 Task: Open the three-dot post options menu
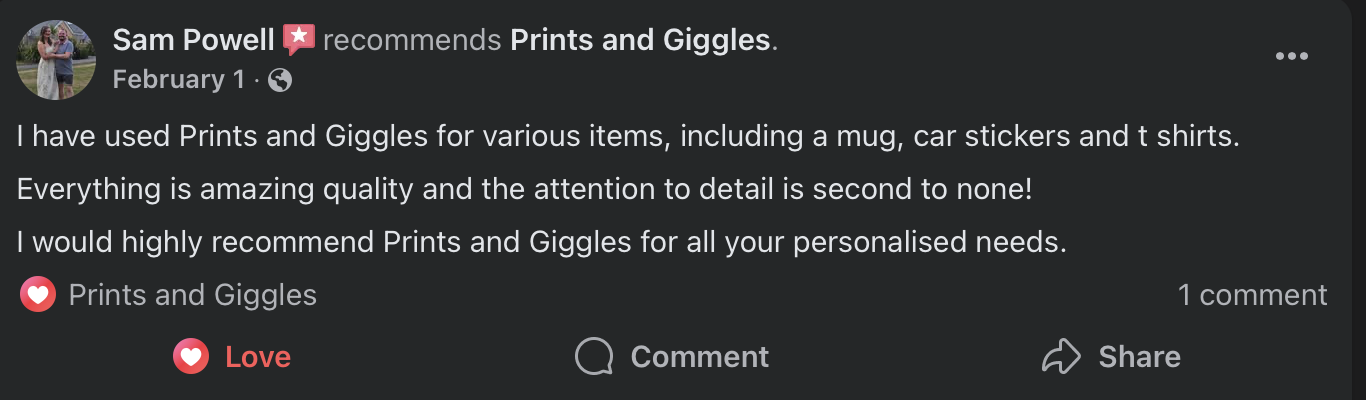point(1291,57)
